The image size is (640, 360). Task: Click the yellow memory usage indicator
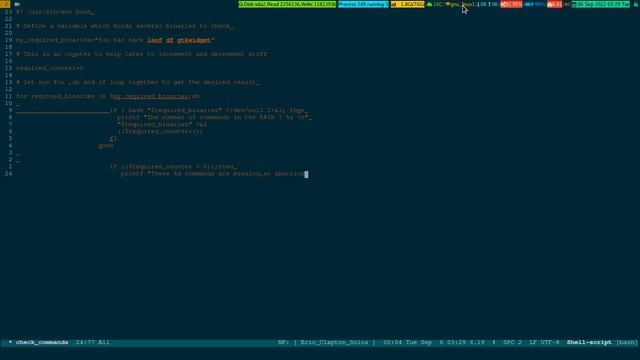coord(407,4)
